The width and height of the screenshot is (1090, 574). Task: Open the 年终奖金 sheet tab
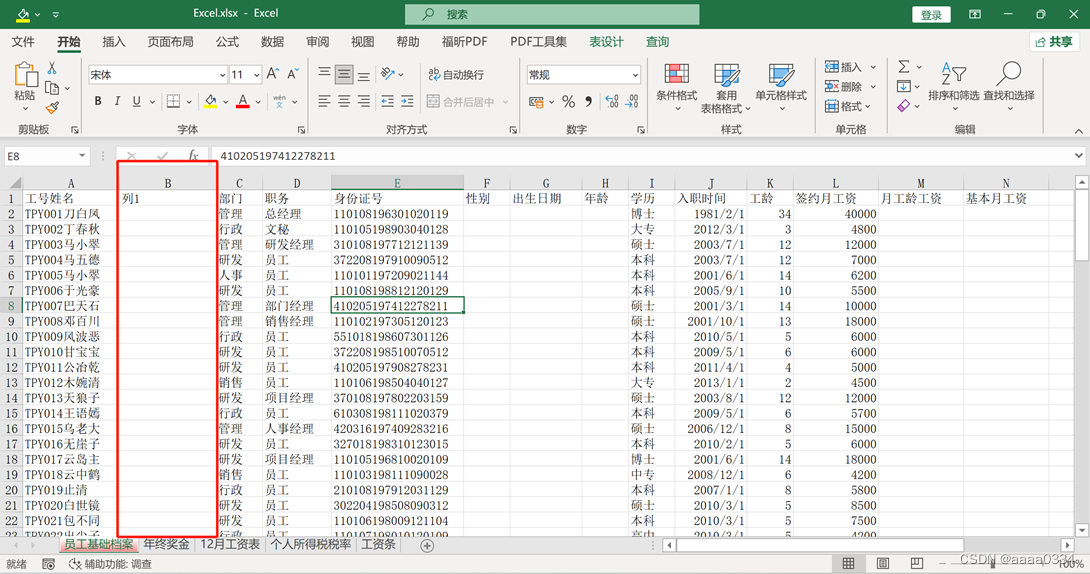[166, 544]
